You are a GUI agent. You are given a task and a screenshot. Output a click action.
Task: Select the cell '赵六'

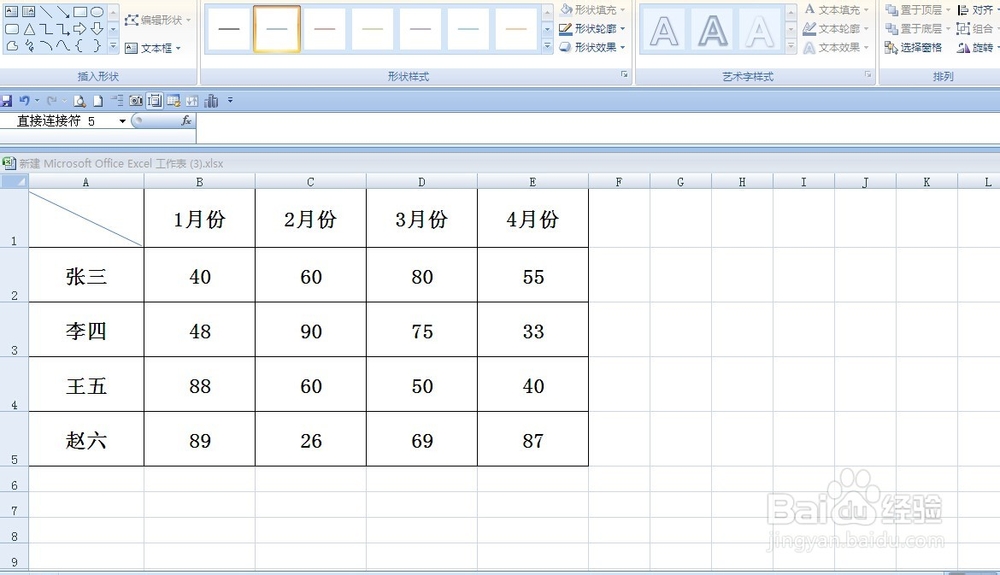coord(86,440)
